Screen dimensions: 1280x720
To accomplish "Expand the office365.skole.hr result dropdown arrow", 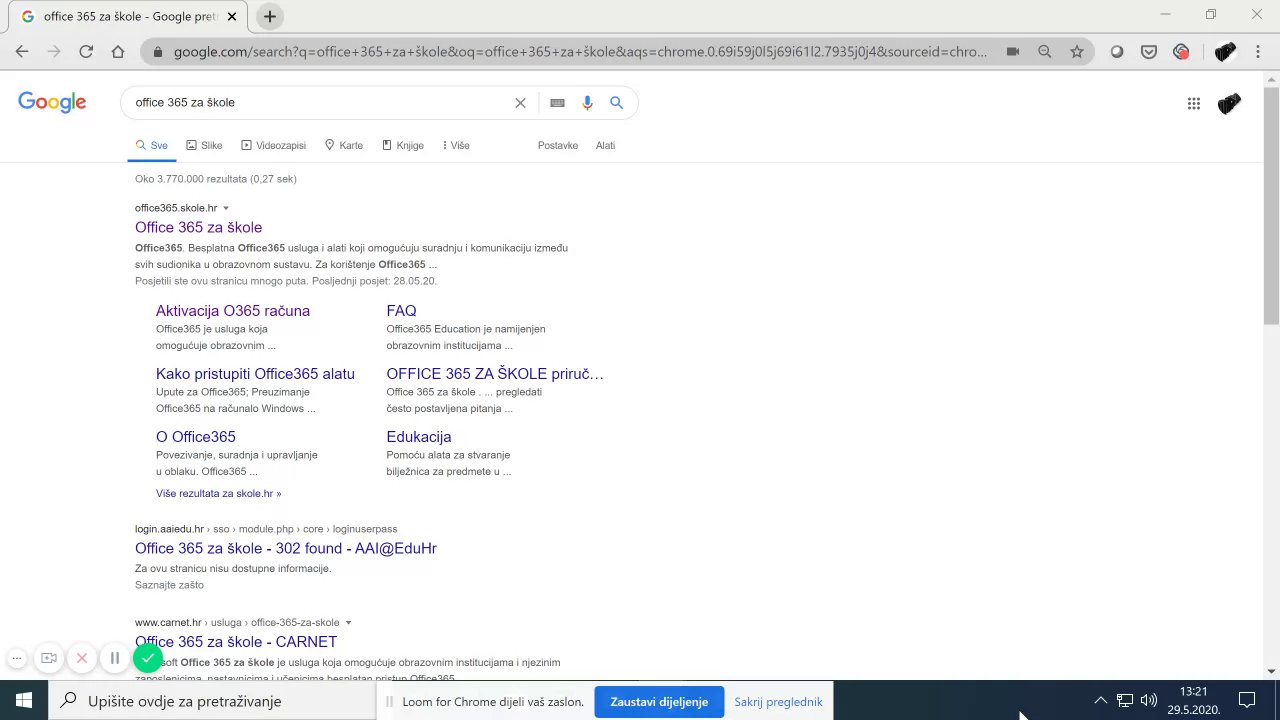I will pos(226,208).
